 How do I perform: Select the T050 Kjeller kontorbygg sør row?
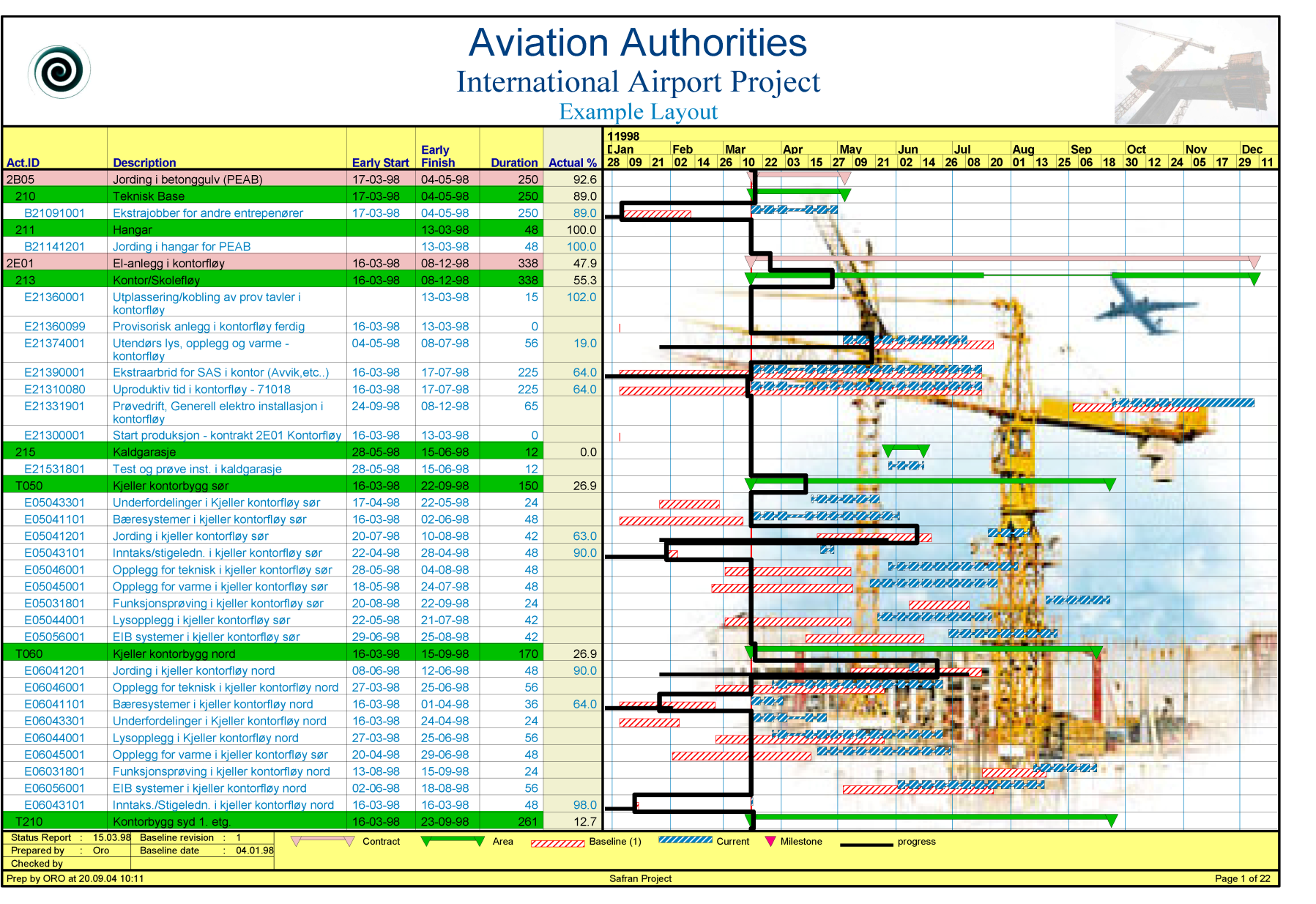pyautogui.click(x=302, y=486)
